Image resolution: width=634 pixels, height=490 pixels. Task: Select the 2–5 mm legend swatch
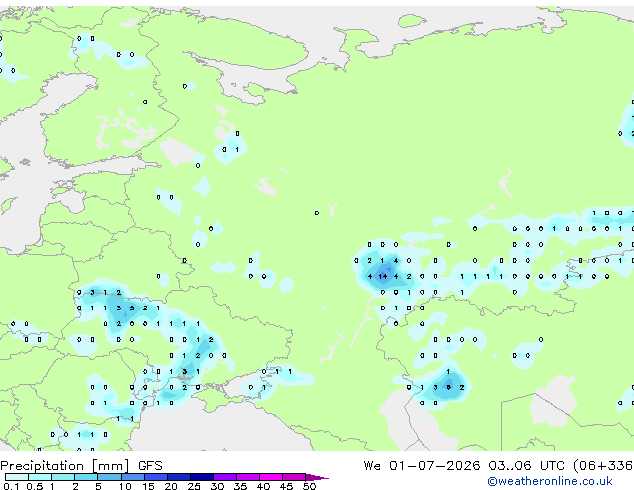point(86,477)
